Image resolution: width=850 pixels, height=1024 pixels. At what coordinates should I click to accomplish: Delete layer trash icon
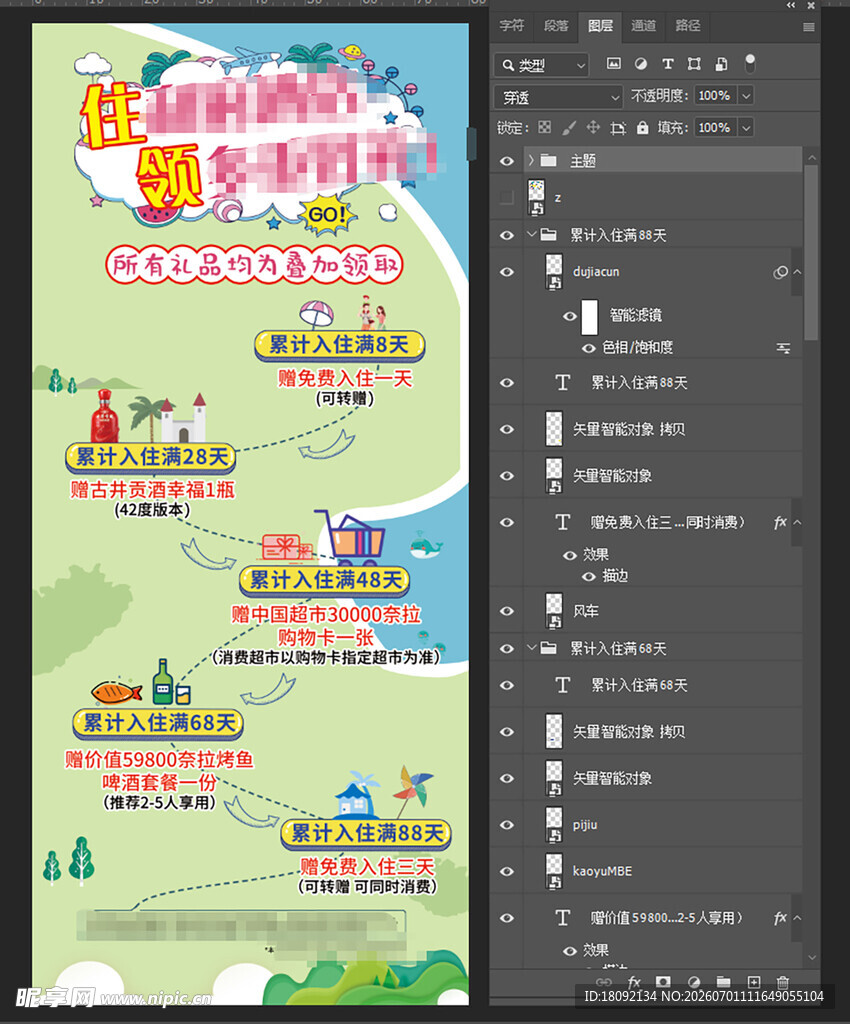783,982
